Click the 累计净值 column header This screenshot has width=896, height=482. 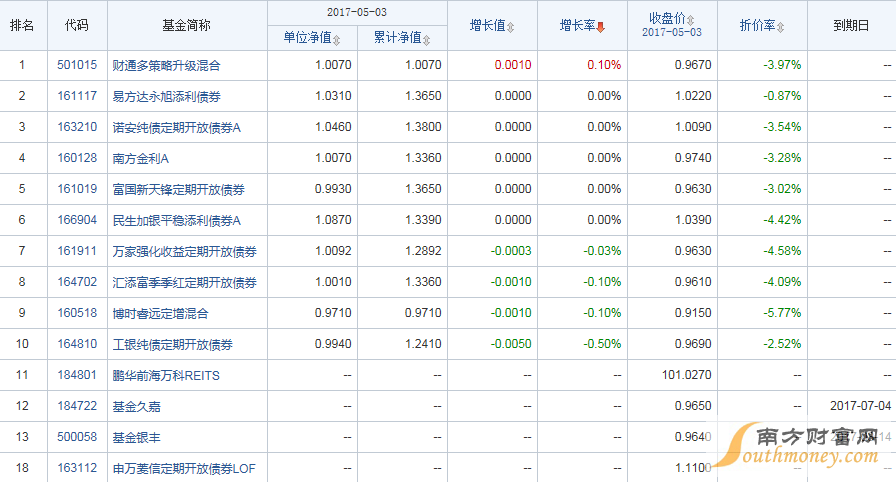[397, 38]
